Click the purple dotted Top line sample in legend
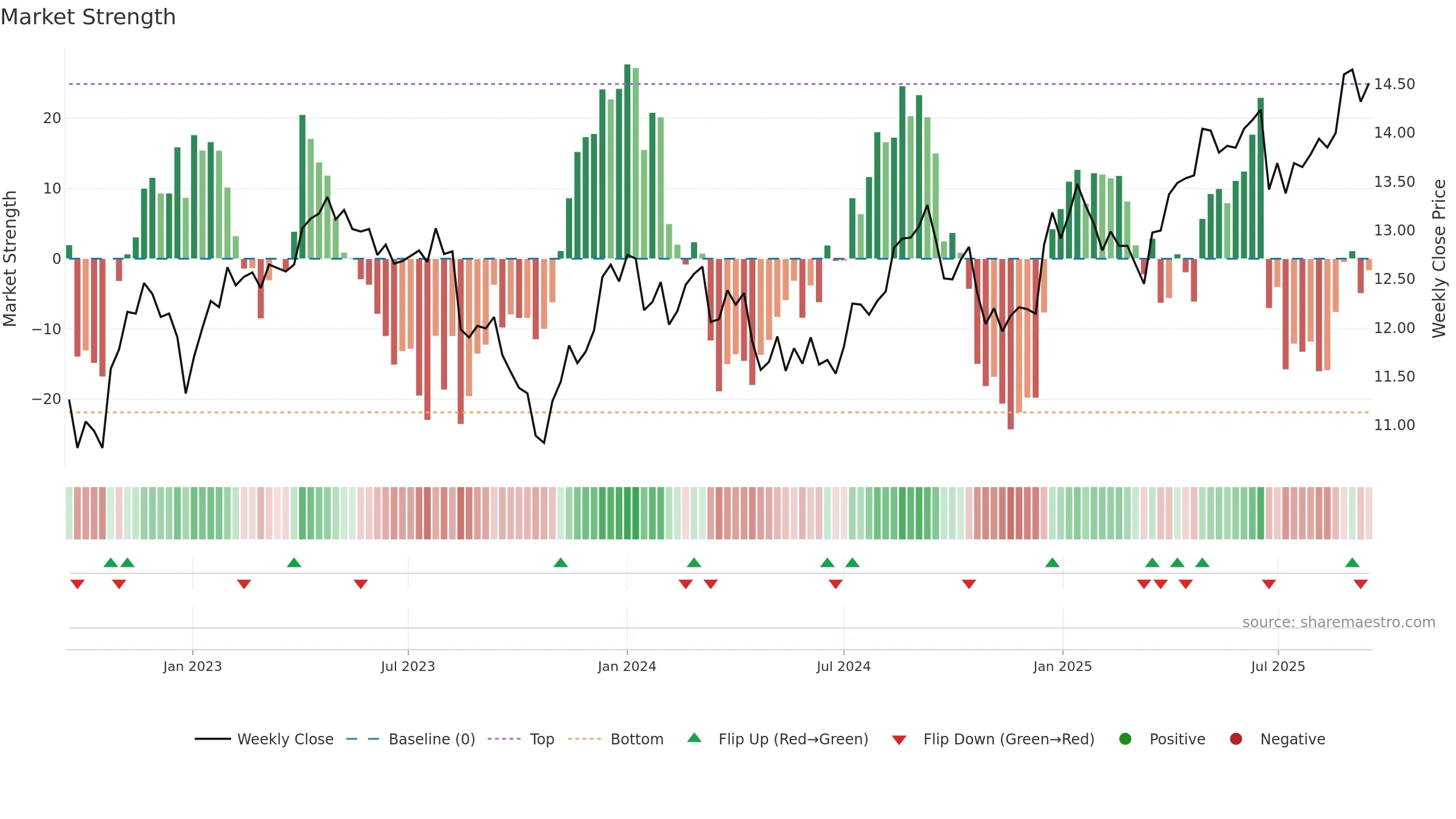 [x=504, y=739]
